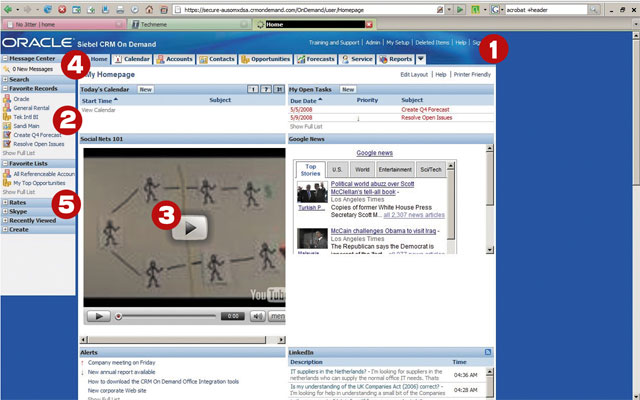Viewport: 640px width, 400px height.
Task: Open the Service tab
Action: tap(357, 59)
